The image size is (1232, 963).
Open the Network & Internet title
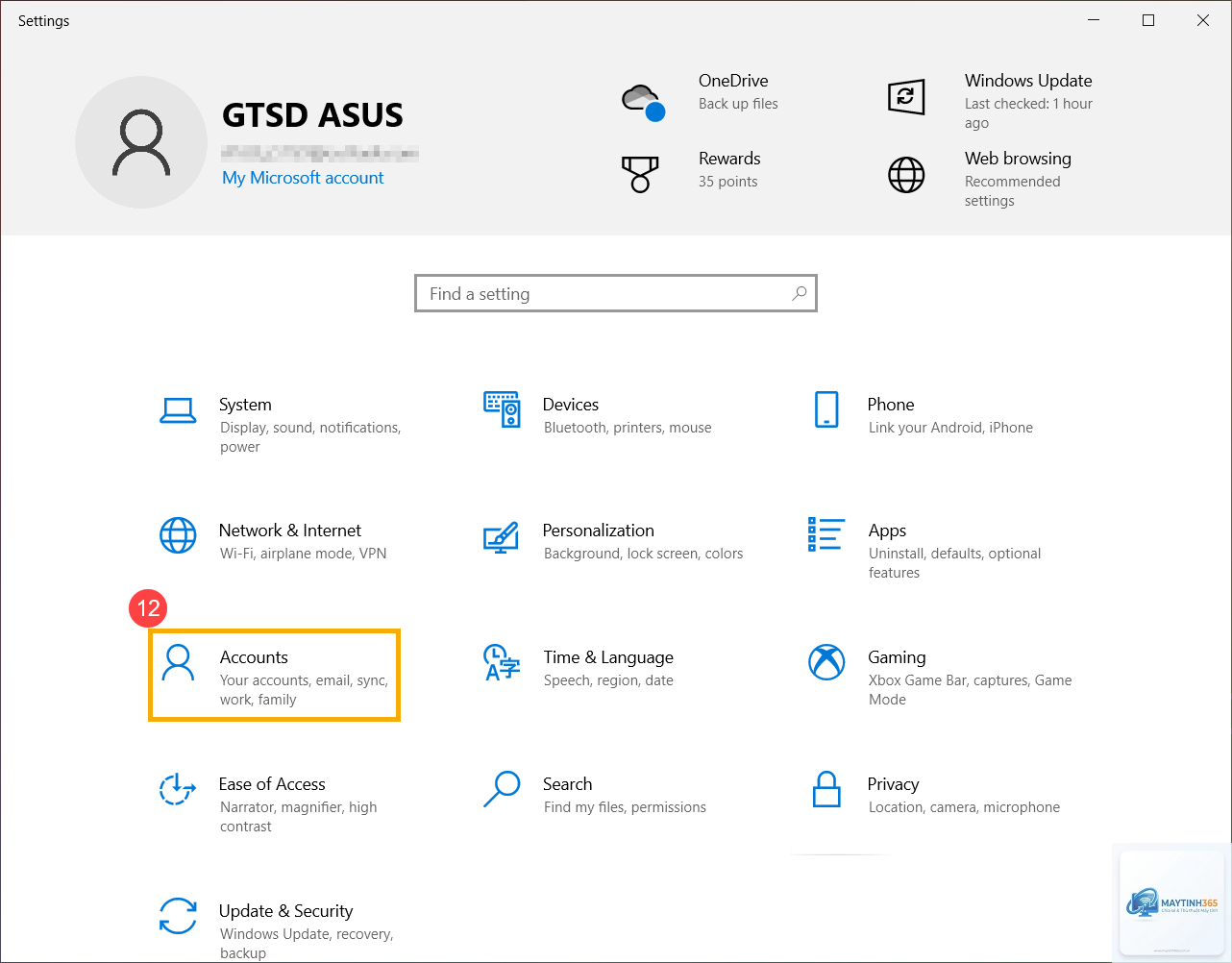coord(290,531)
